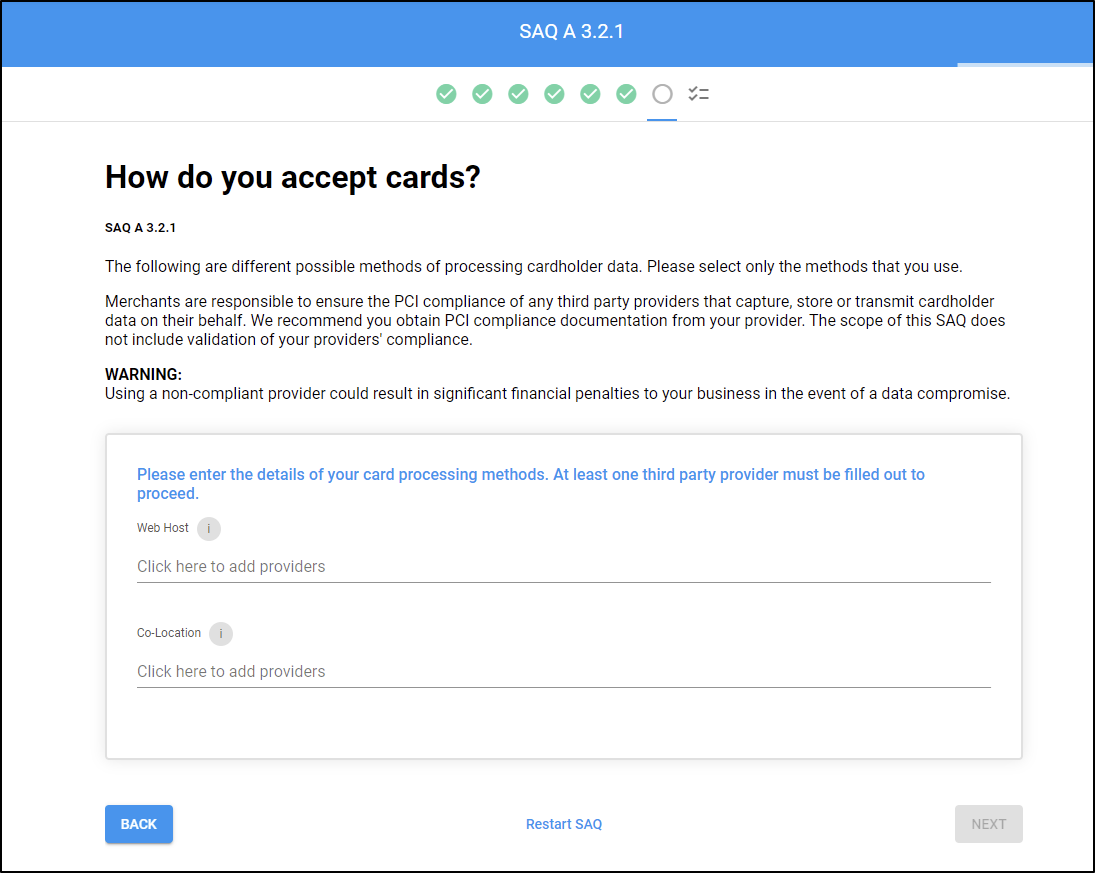Jump to the fourth completed step
The image size is (1095, 873).
point(554,94)
